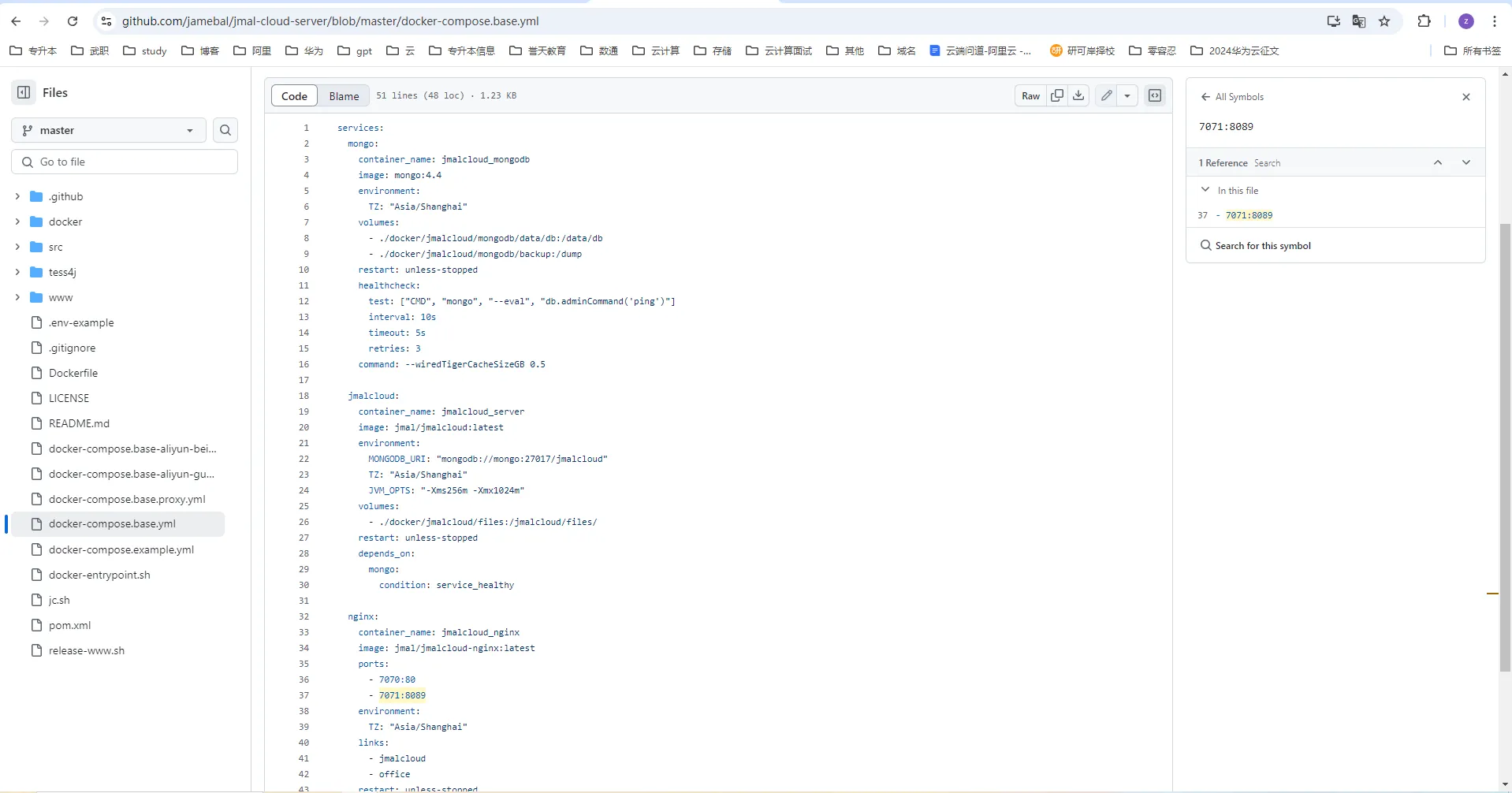Jump to next reference with down chevron
The width and height of the screenshot is (1512, 793).
pos(1466,162)
